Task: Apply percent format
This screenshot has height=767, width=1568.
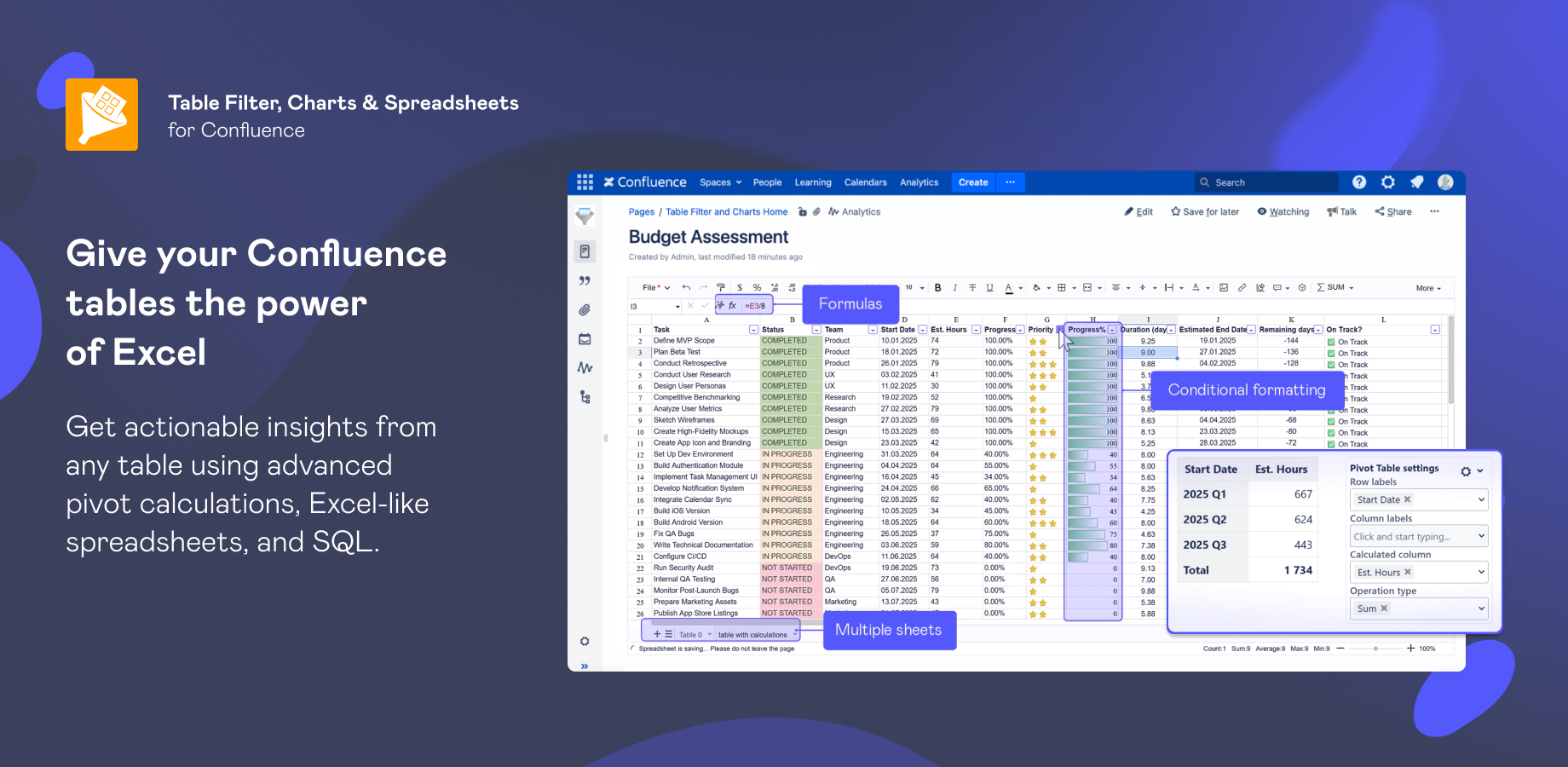Action: [757, 287]
